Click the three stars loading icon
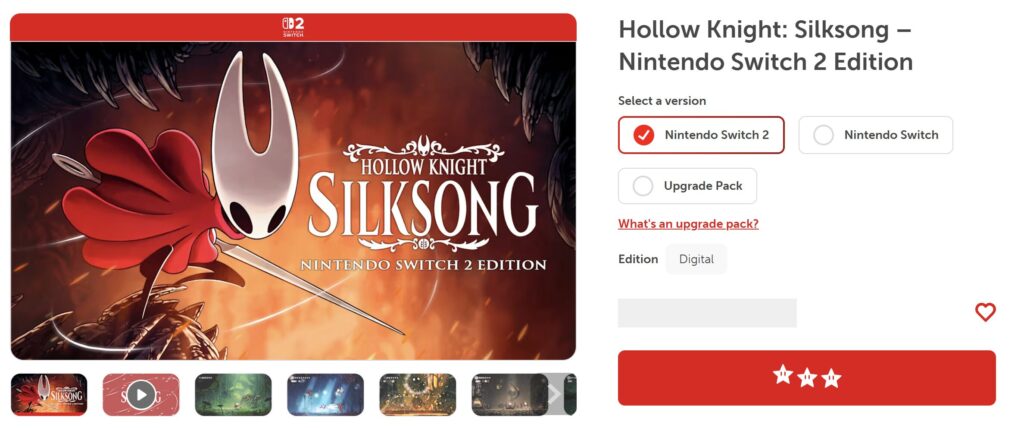The width and height of the screenshot is (1024, 428). pyautogui.click(x=807, y=376)
